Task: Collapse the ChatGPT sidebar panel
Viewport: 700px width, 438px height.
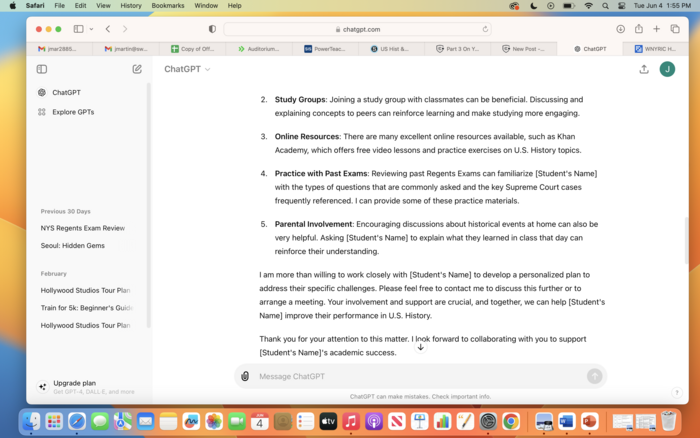Action: click(42, 69)
